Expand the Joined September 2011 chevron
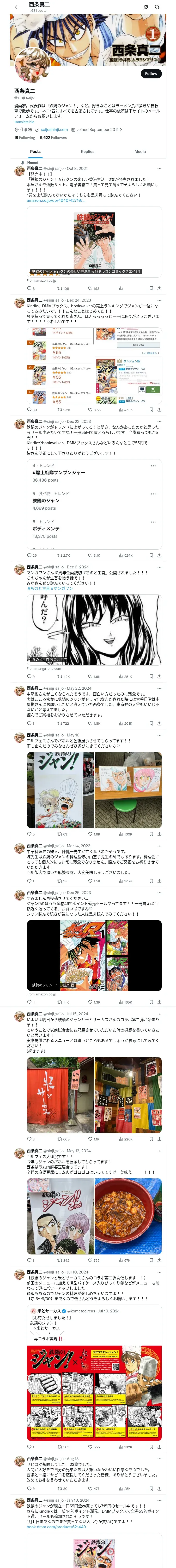Viewport: 176px width, 1568px height. coord(121,130)
